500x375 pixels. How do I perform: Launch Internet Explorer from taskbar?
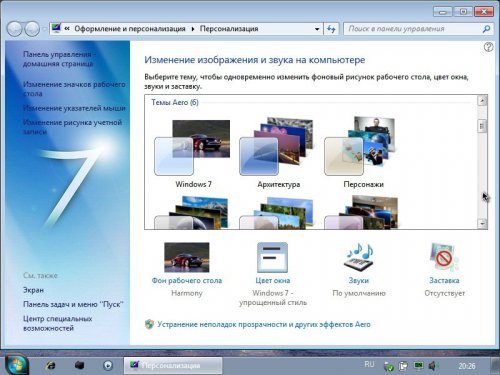click(x=51, y=365)
